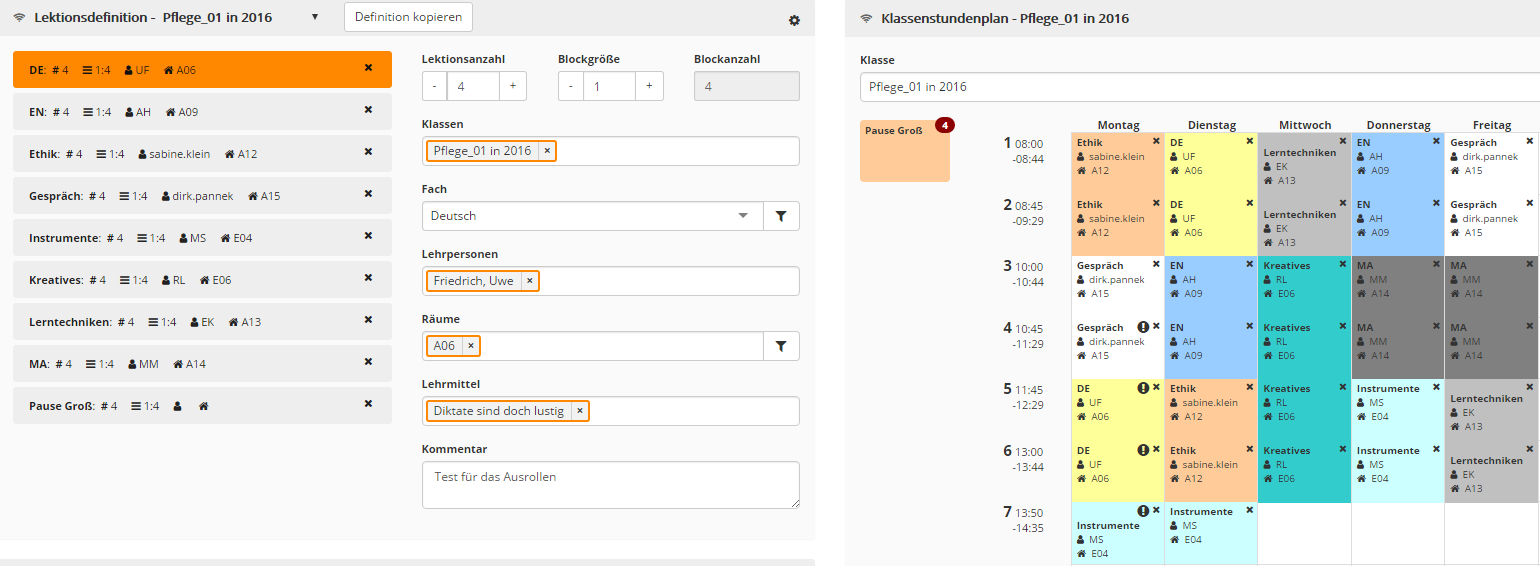Click the Blockgröße value field

point(609,86)
